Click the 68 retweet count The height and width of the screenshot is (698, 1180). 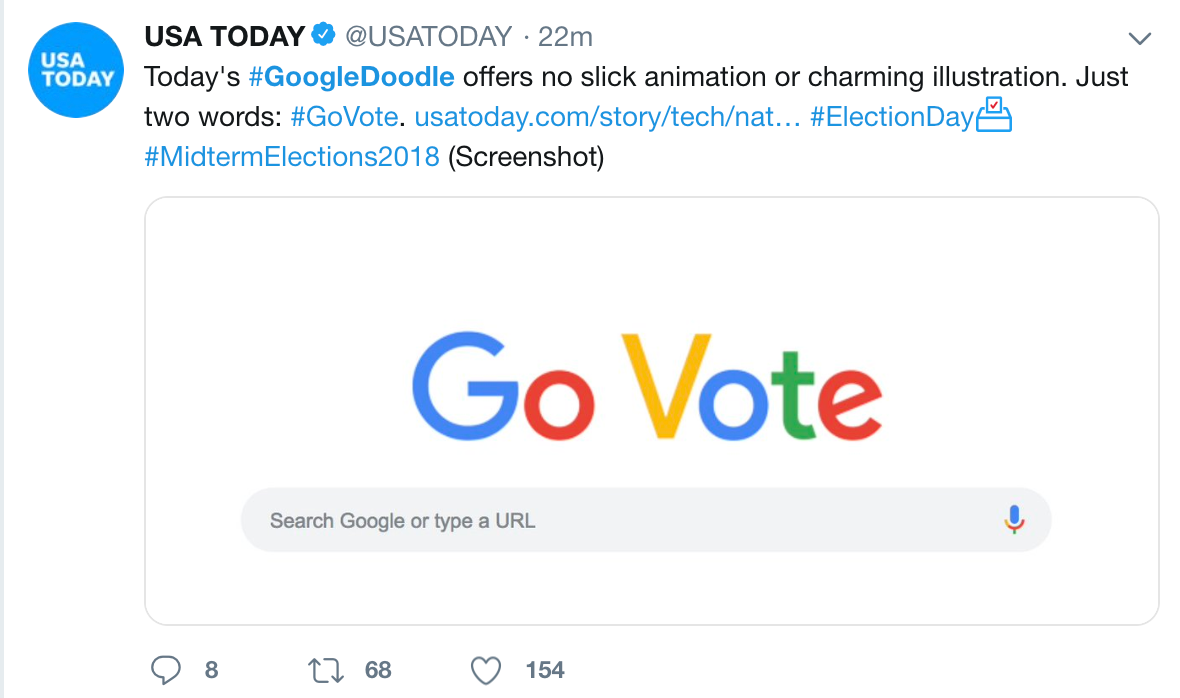tap(378, 670)
